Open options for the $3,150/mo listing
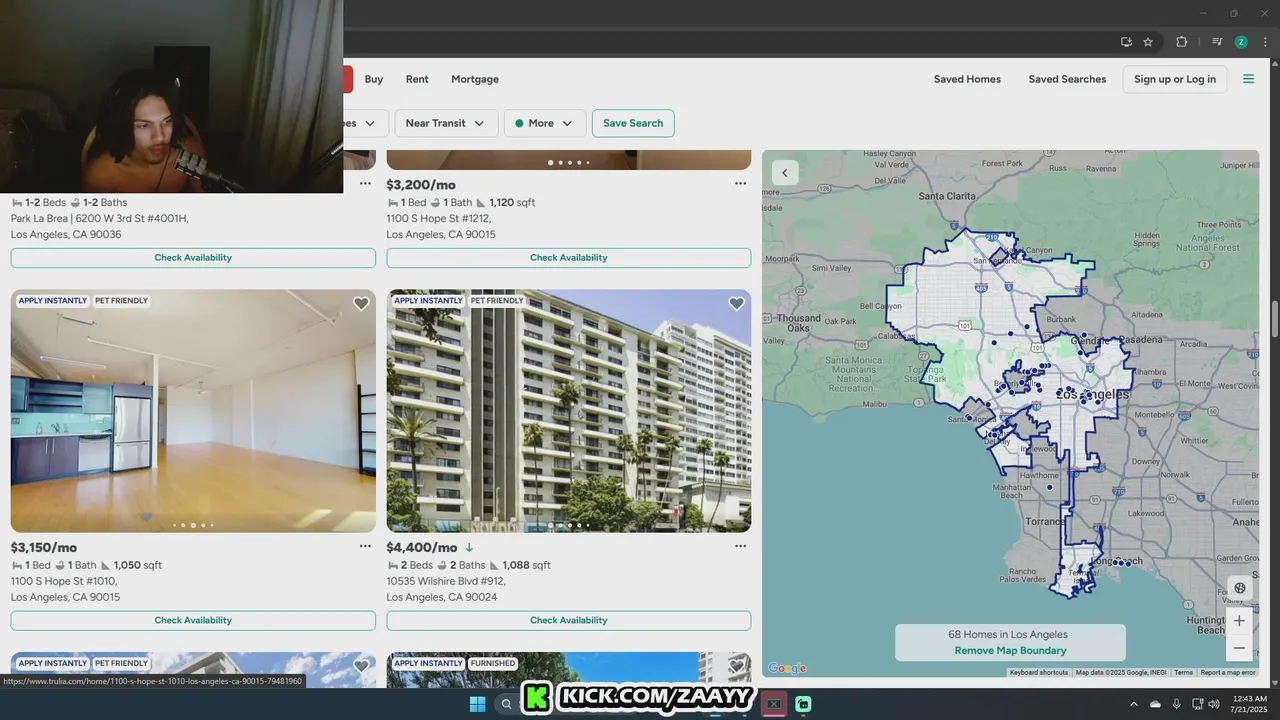The width and height of the screenshot is (1280, 720). tap(365, 547)
